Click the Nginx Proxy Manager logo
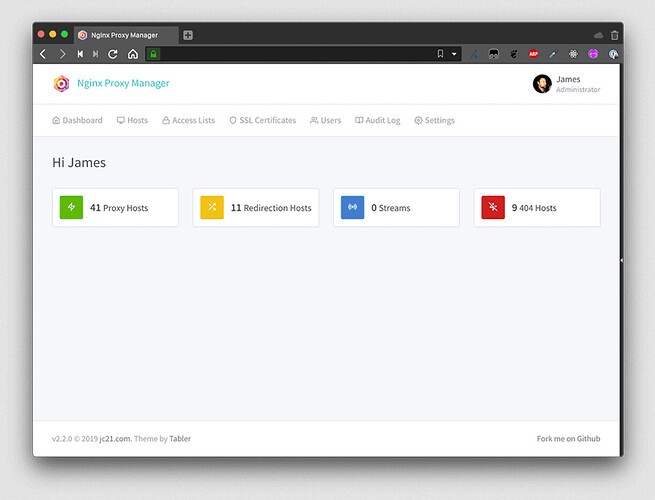This screenshot has width=655, height=500. [x=61, y=84]
